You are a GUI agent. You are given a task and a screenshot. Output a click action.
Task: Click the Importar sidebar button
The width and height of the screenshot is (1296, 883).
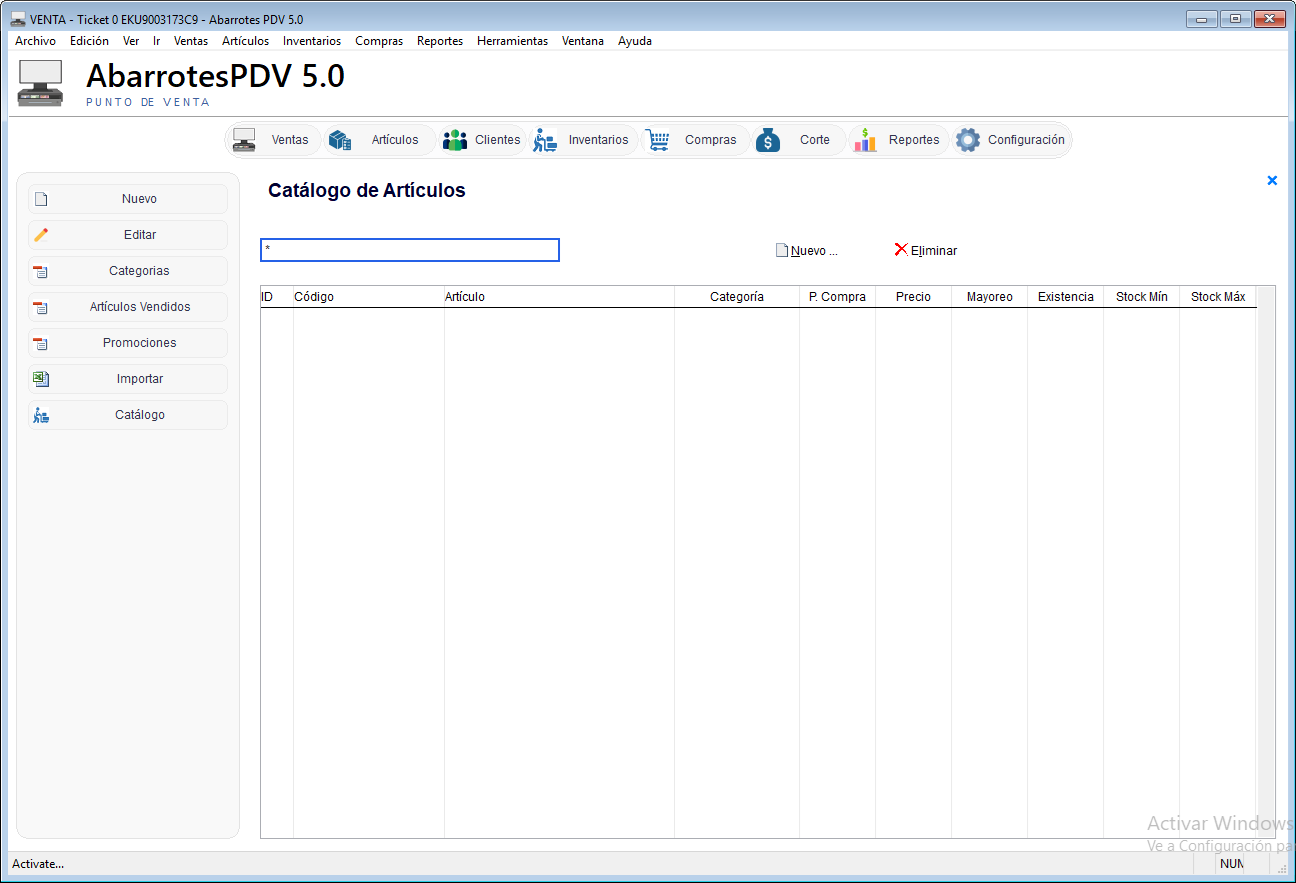tap(128, 379)
